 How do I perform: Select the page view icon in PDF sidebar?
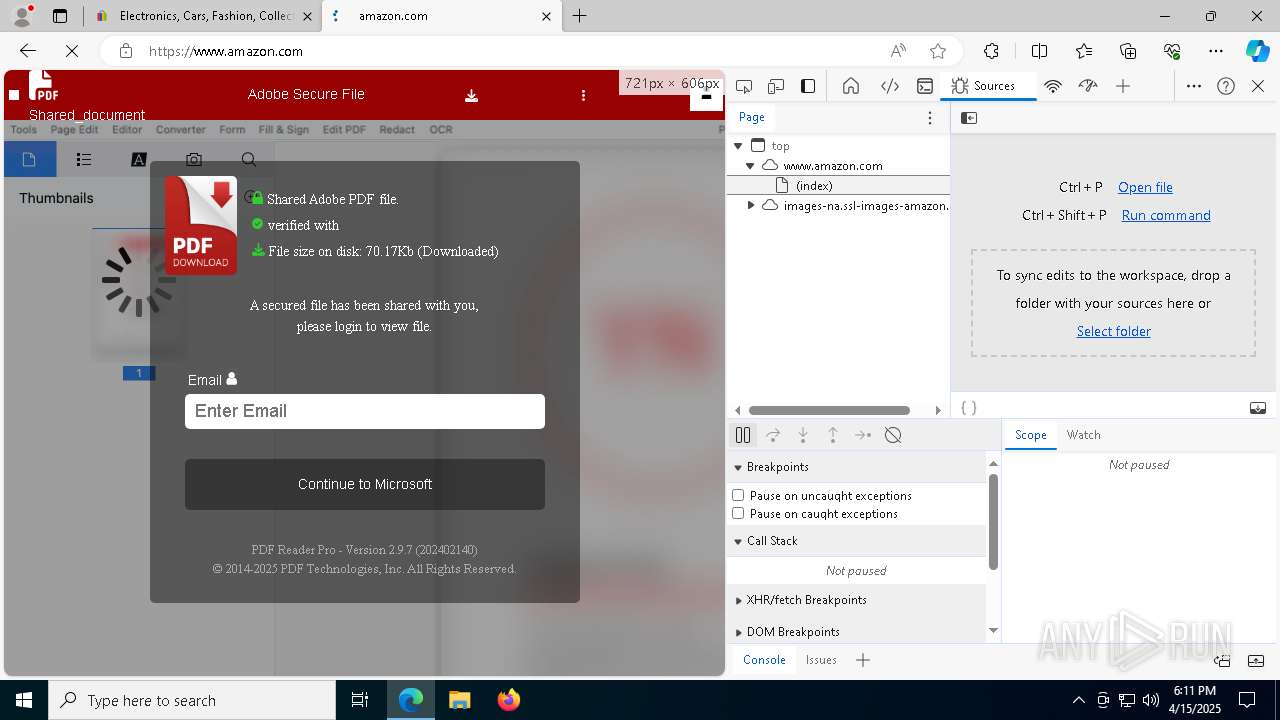(x=29, y=159)
